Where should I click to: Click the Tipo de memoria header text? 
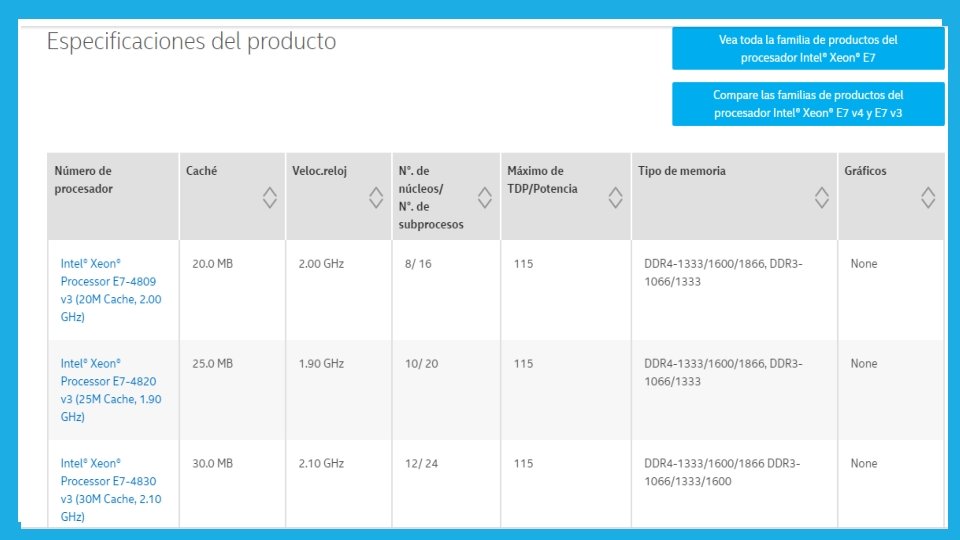681,171
